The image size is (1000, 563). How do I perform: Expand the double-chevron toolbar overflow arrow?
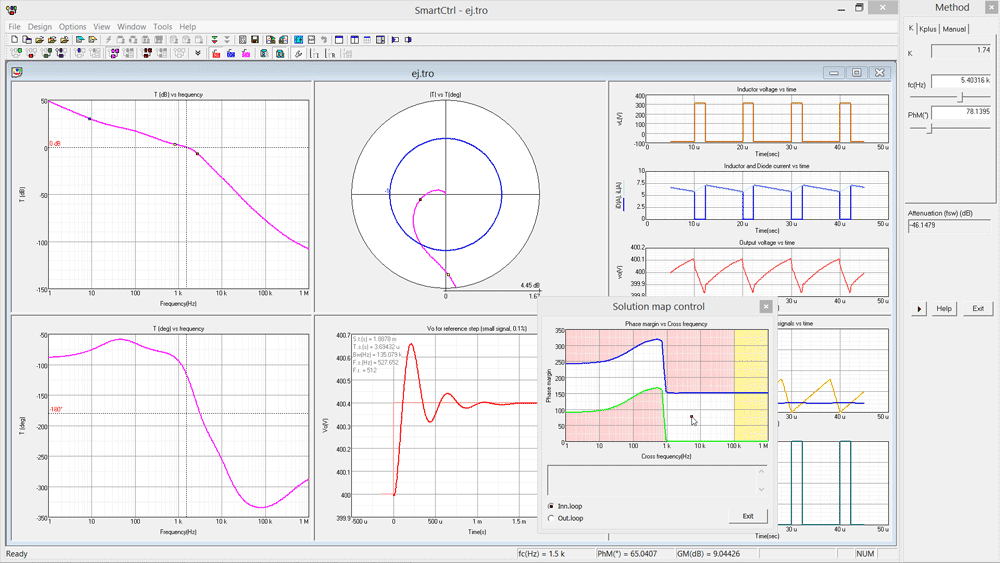[198, 54]
